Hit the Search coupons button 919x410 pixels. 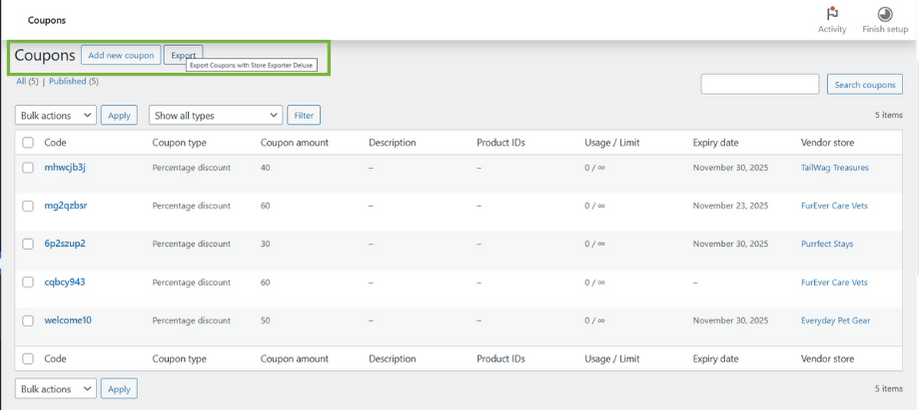(864, 85)
